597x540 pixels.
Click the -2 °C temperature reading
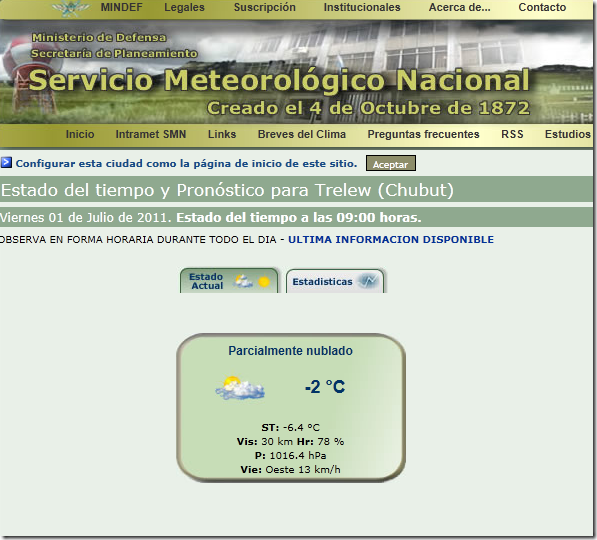325,387
